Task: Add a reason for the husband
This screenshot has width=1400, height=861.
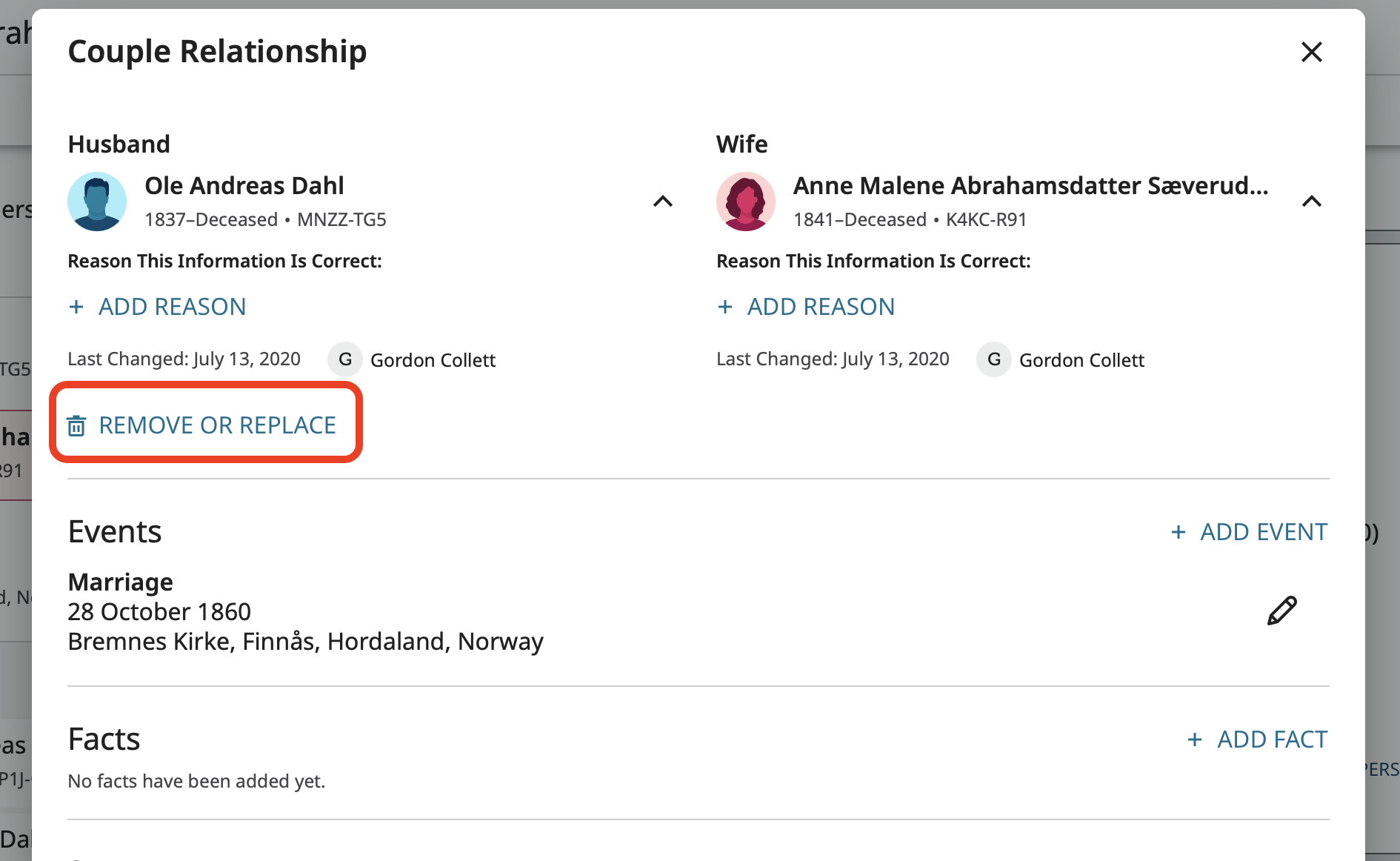Action: 172,307
